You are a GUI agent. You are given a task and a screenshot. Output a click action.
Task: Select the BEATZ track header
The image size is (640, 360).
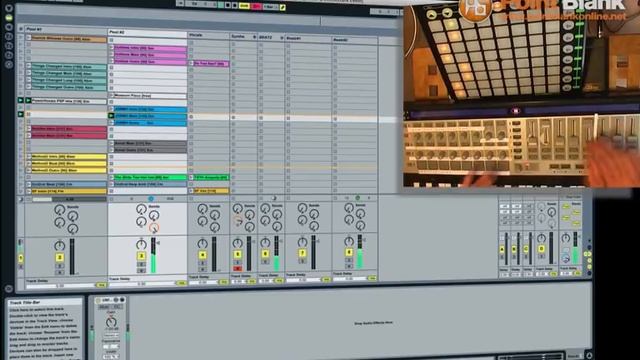(271, 38)
